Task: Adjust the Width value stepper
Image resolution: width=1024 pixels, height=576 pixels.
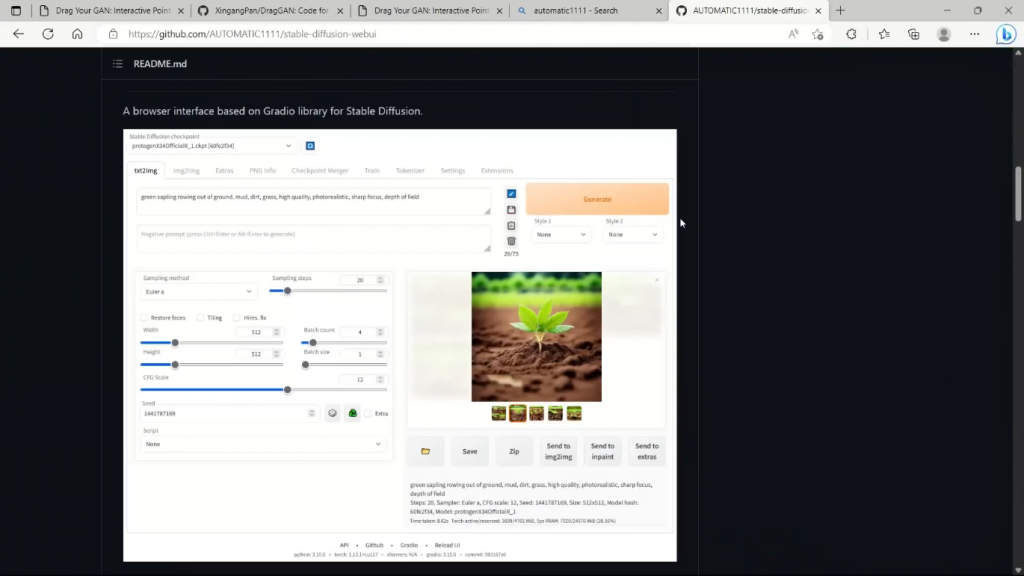Action: coord(276,332)
